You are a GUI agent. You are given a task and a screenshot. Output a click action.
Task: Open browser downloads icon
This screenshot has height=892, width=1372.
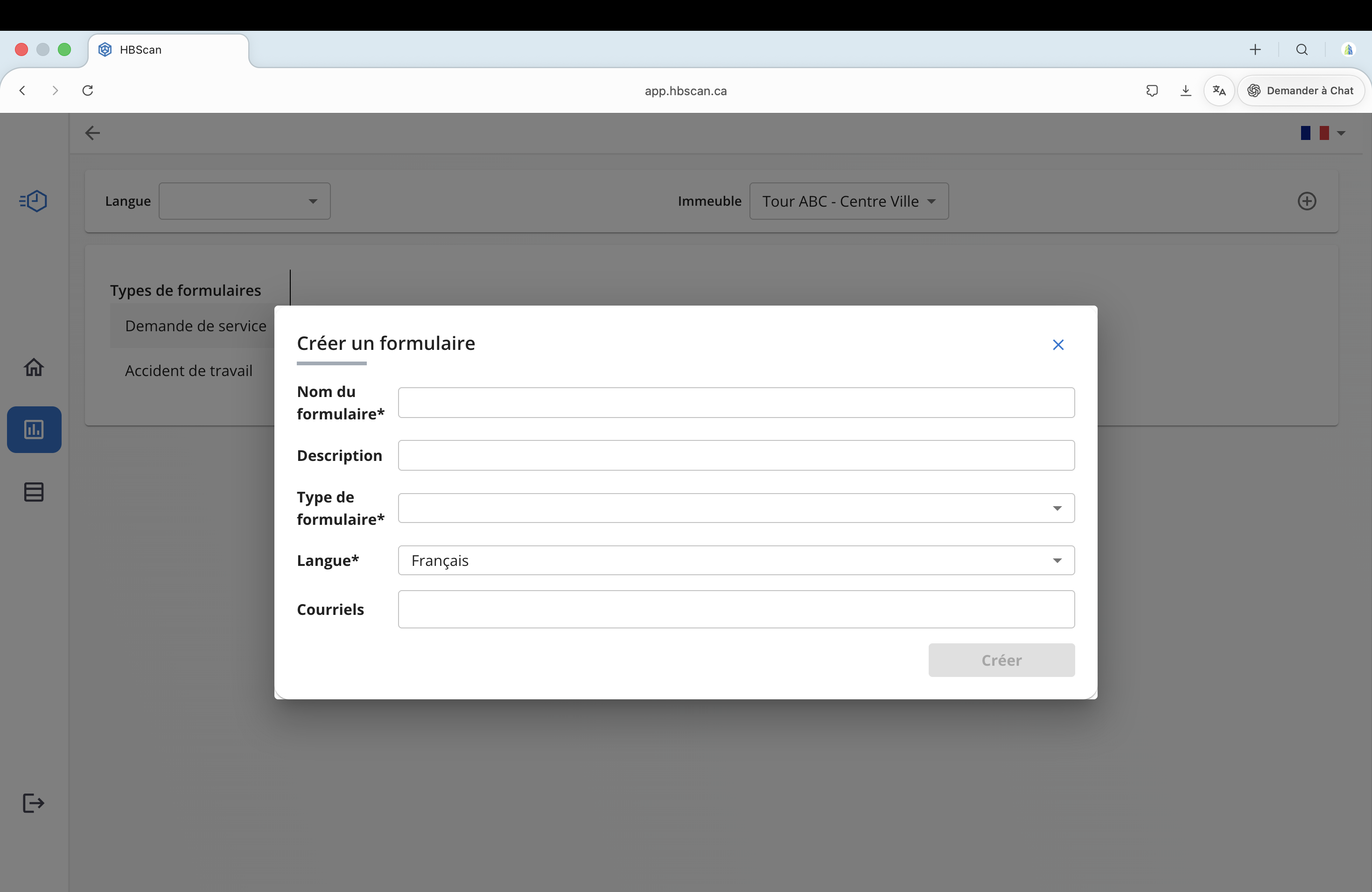(1185, 91)
